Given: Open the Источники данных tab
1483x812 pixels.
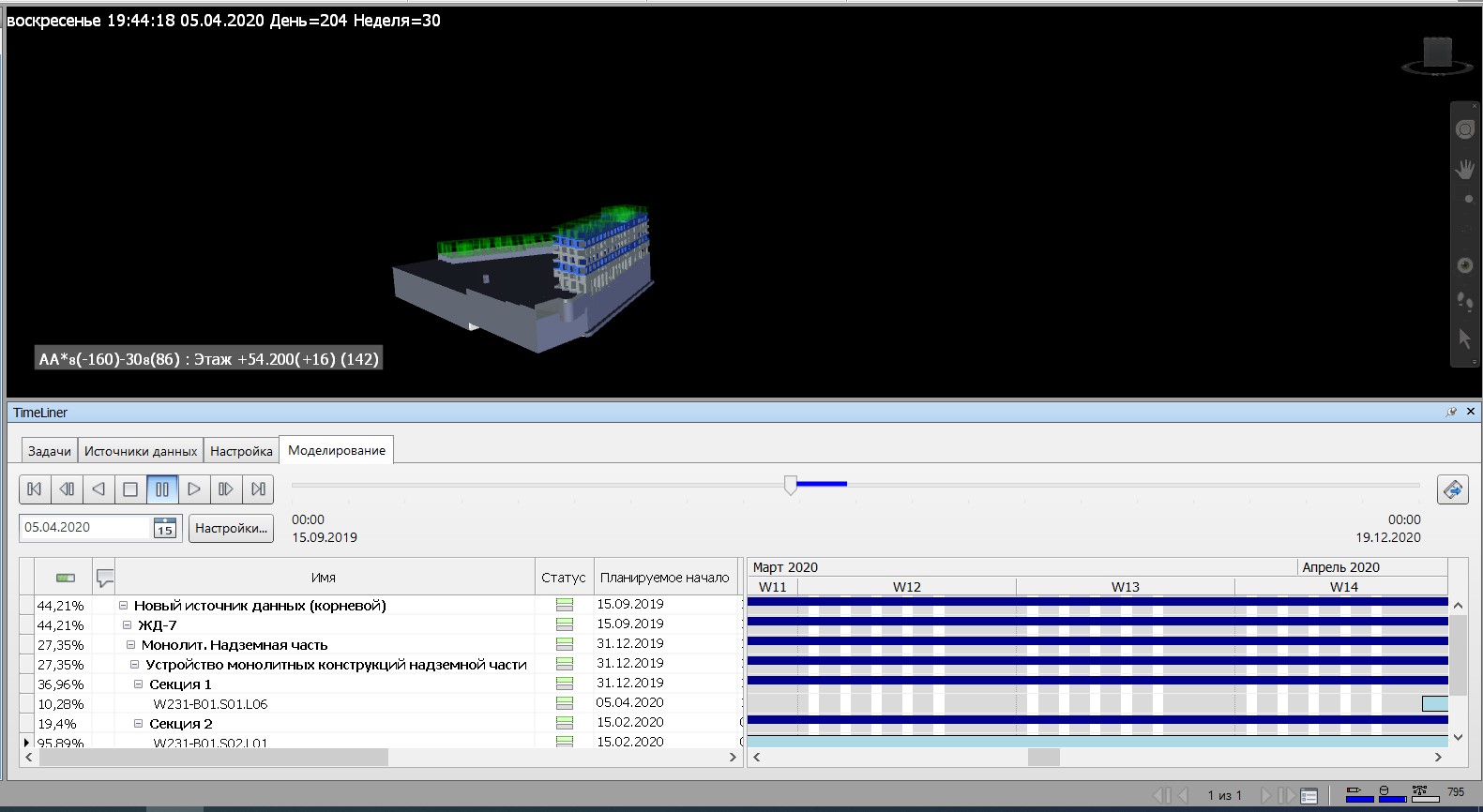Looking at the screenshot, I should (x=141, y=451).
